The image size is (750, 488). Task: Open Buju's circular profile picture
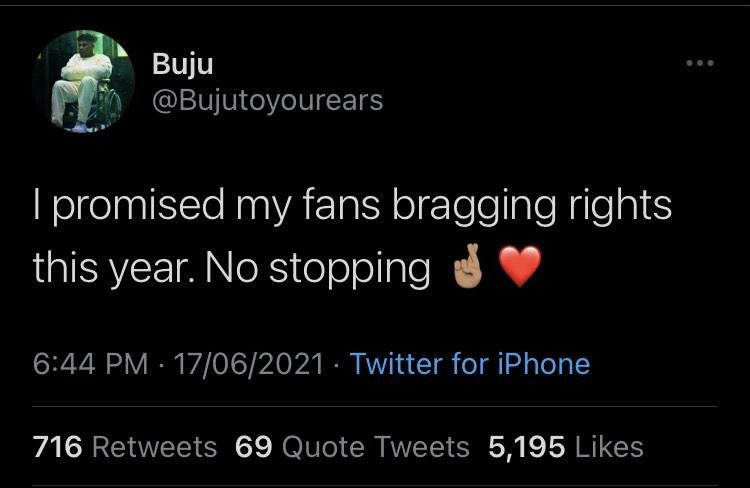pyautogui.click(x=84, y=81)
